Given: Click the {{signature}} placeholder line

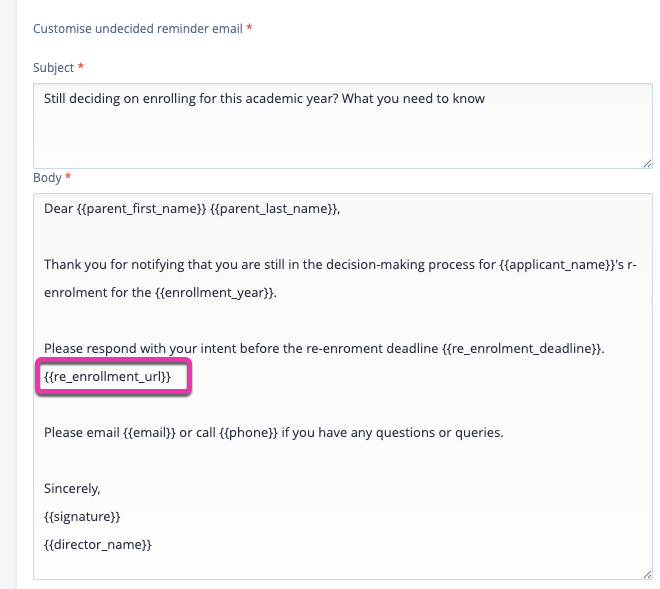Looking at the screenshot, I should point(82,517).
